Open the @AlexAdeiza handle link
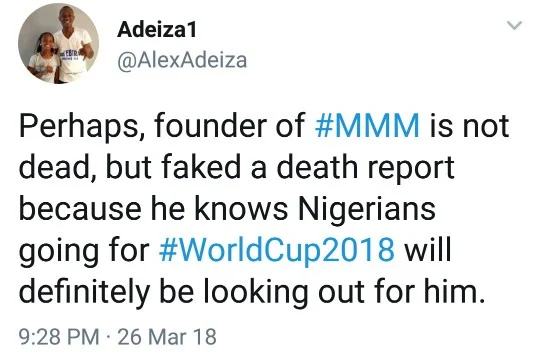 coord(182,61)
